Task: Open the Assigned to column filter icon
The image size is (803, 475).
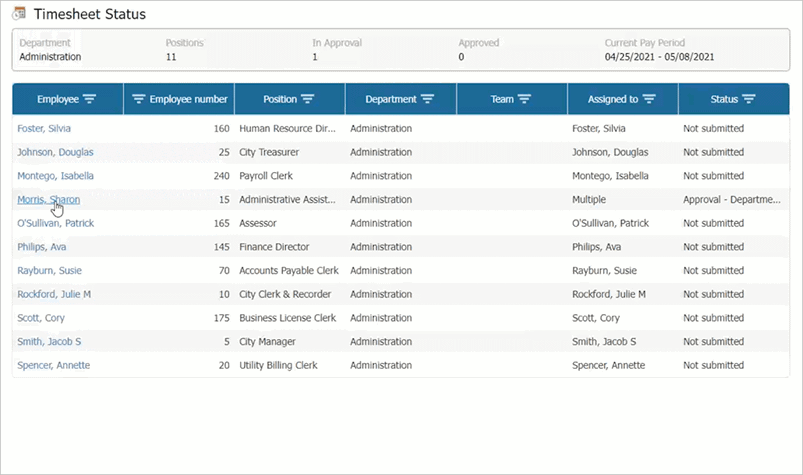Action: [x=649, y=99]
